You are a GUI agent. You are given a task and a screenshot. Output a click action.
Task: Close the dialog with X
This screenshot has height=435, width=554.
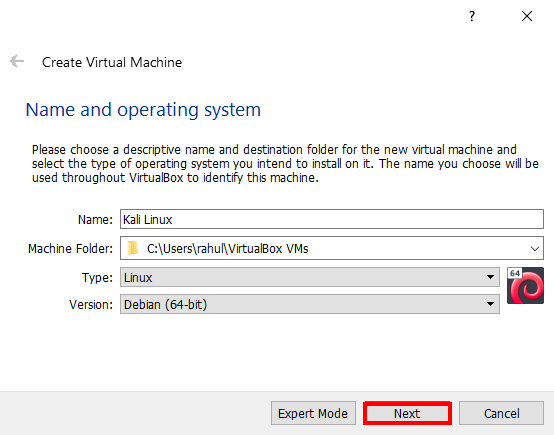click(527, 16)
